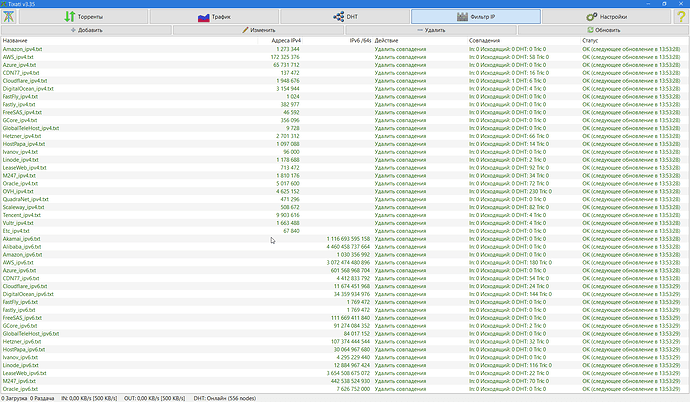Image resolution: width=690 pixels, height=402 pixels.
Task: Select the Scaleway_ipv4.txt entry
Action: [345, 208]
